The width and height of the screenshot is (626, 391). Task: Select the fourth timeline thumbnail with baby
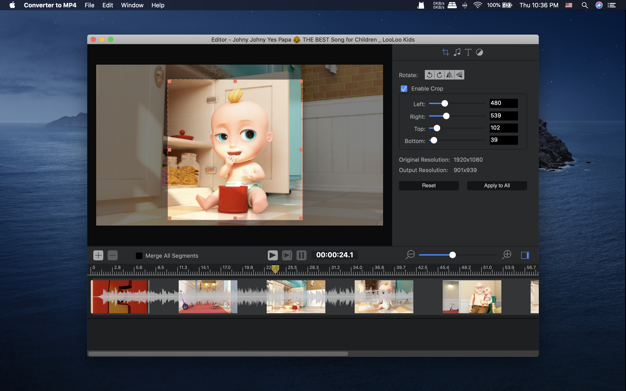(x=384, y=296)
